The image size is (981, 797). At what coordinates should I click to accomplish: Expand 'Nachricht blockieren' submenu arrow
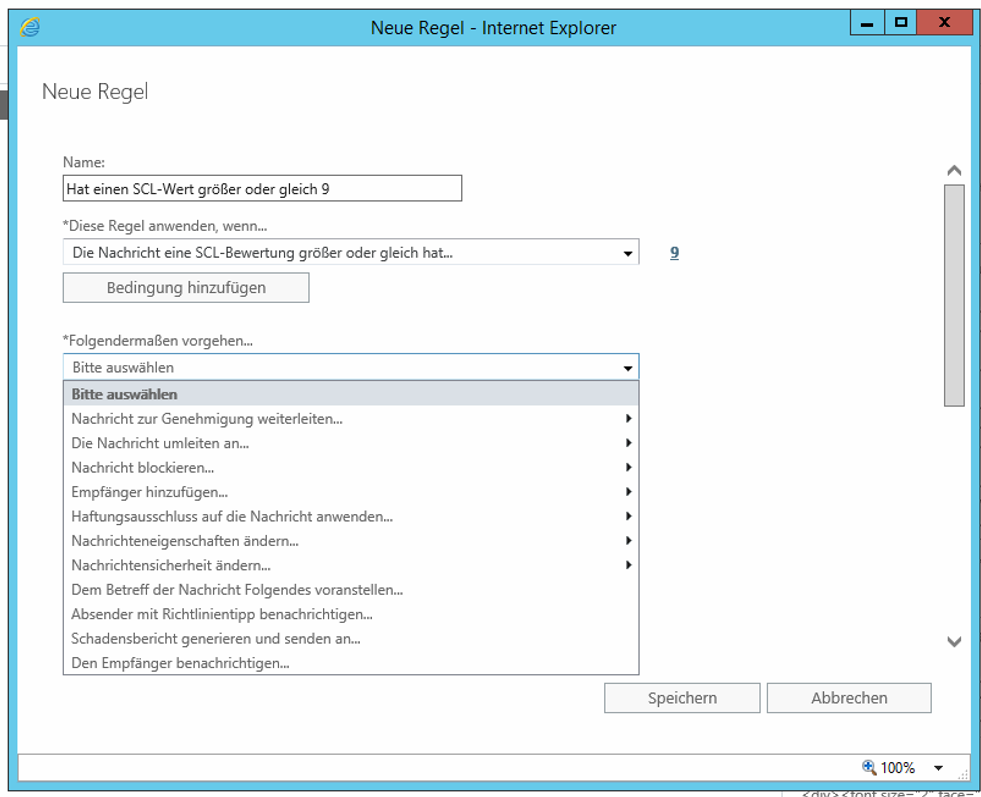(628, 467)
